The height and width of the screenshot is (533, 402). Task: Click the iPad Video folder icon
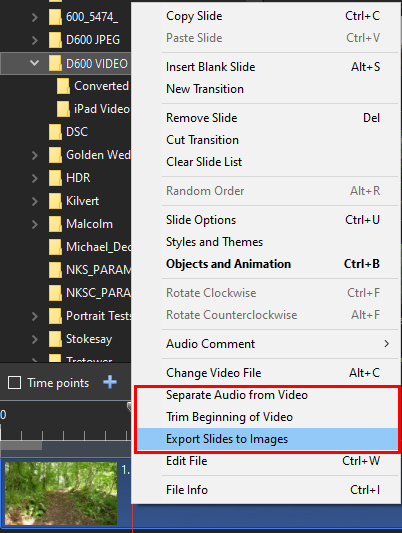[63, 109]
